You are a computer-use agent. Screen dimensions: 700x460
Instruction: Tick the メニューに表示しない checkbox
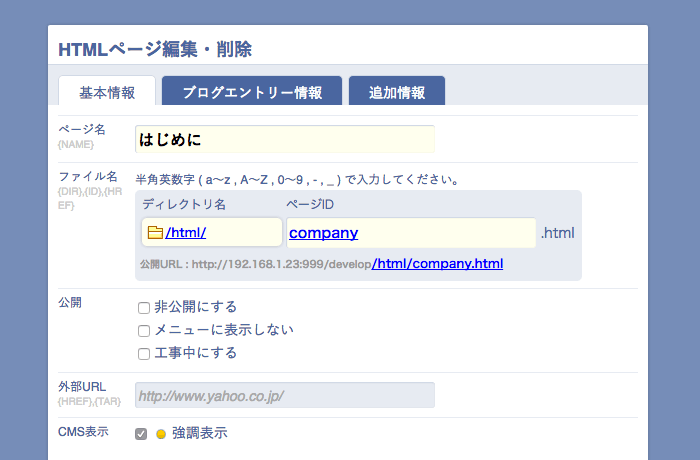pyautogui.click(x=144, y=330)
